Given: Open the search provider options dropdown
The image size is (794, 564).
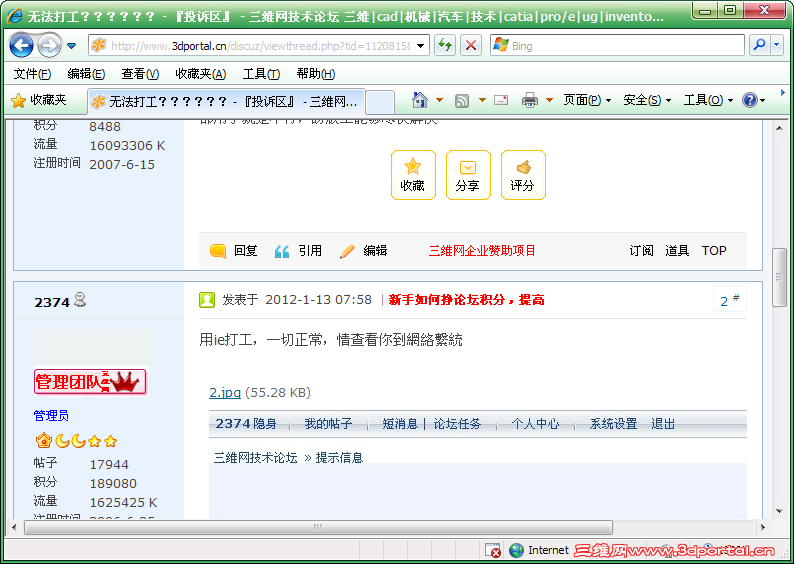Looking at the screenshot, I should pyautogui.click(x=777, y=46).
